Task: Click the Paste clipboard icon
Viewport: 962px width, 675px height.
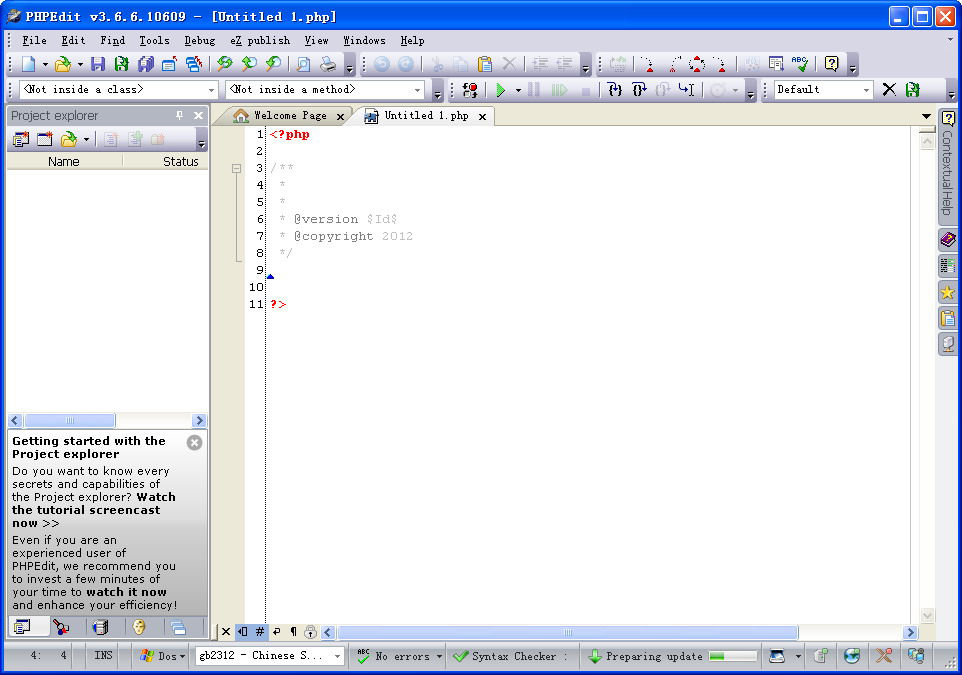Action: [x=485, y=64]
